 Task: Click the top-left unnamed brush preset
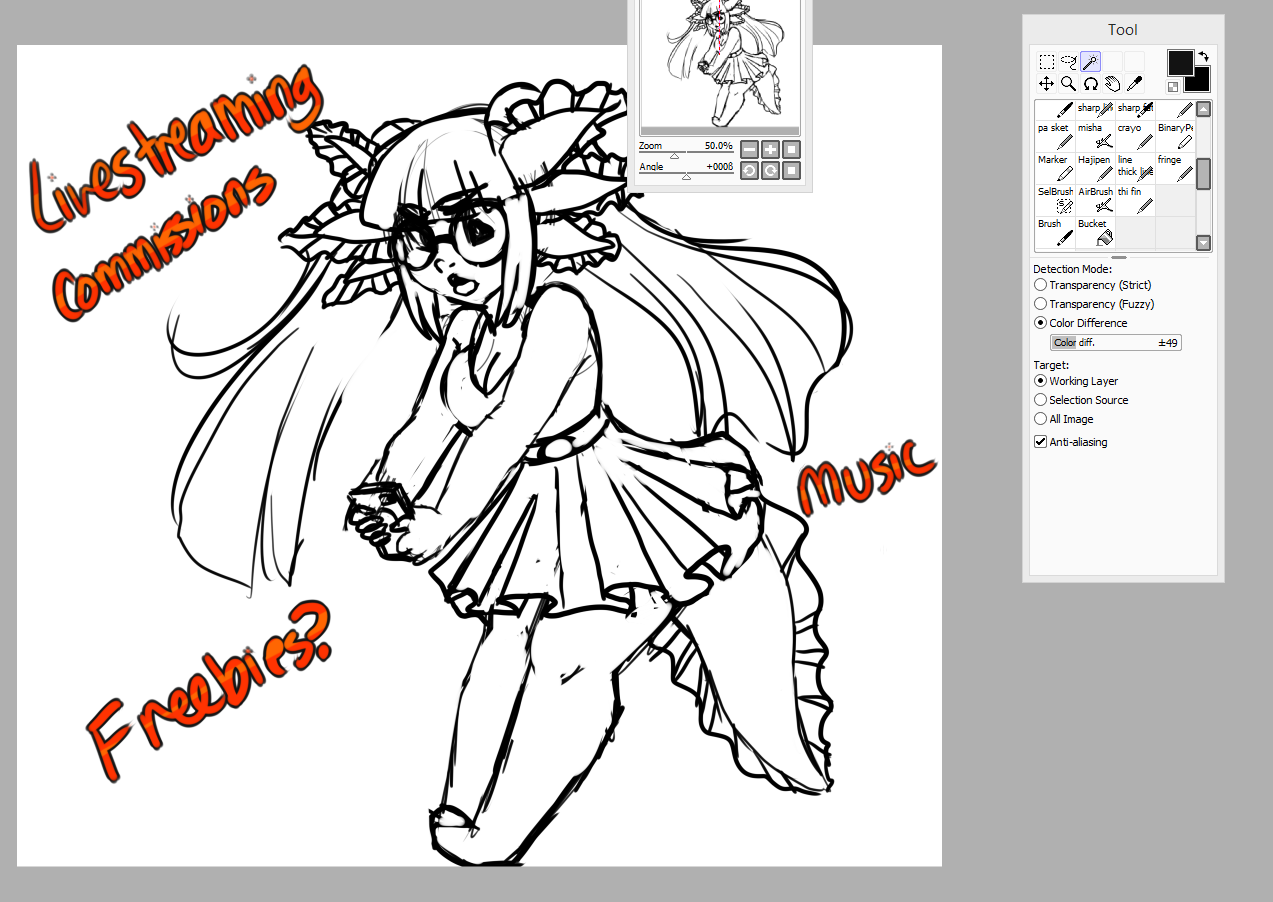(x=1055, y=109)
